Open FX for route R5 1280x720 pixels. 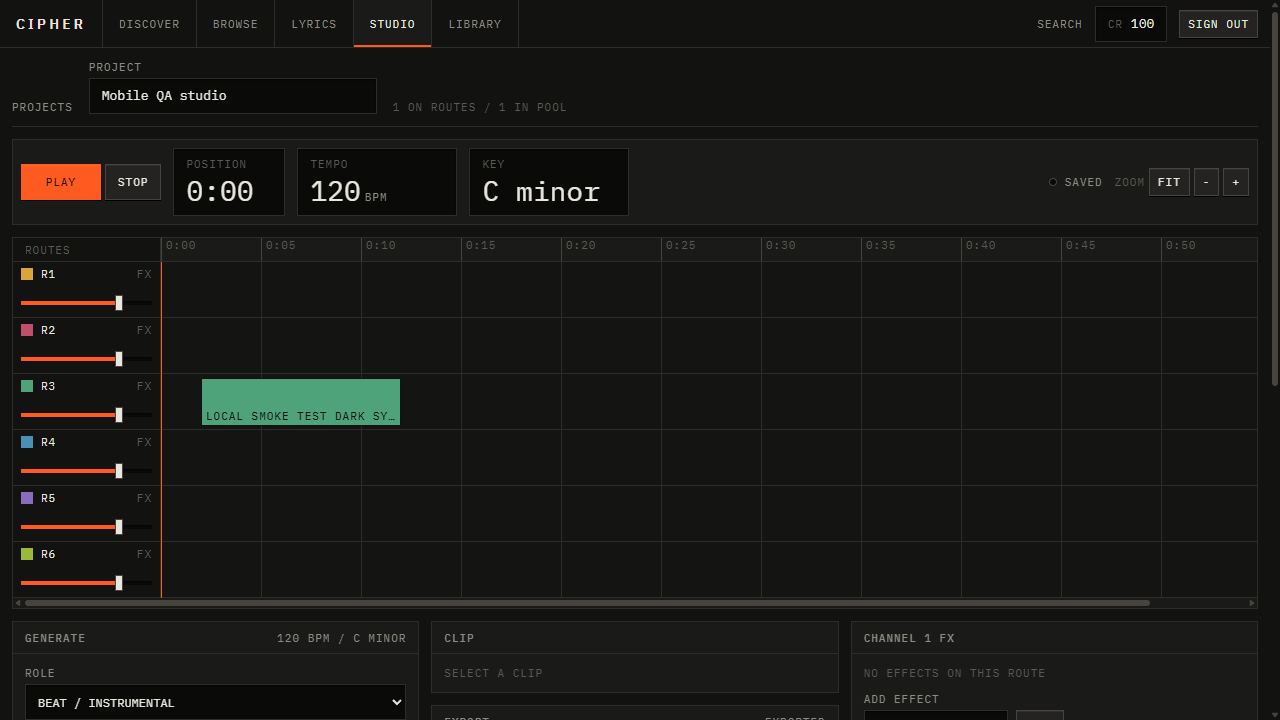click(144, 498)
